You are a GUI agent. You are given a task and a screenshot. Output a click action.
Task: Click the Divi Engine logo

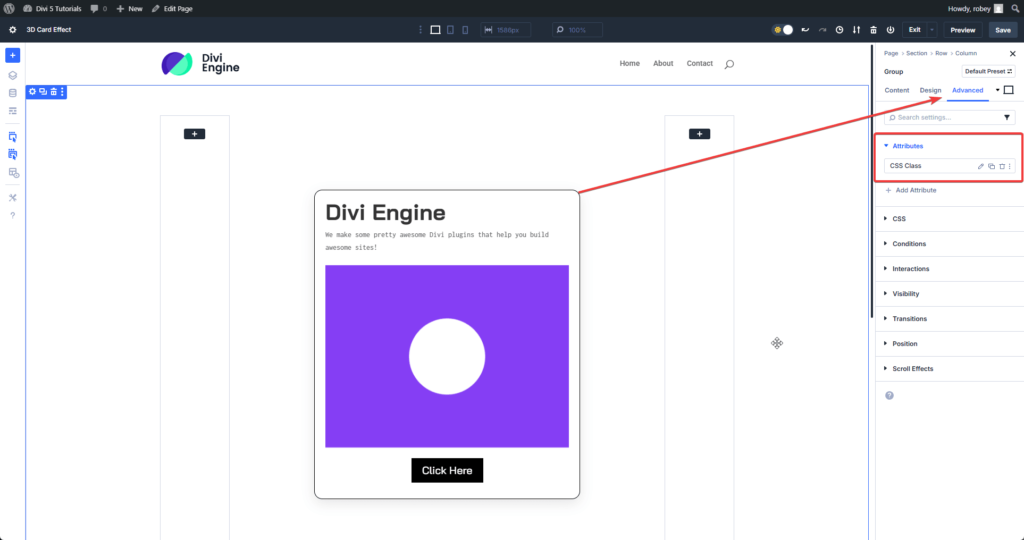click(x=200, y=63)
